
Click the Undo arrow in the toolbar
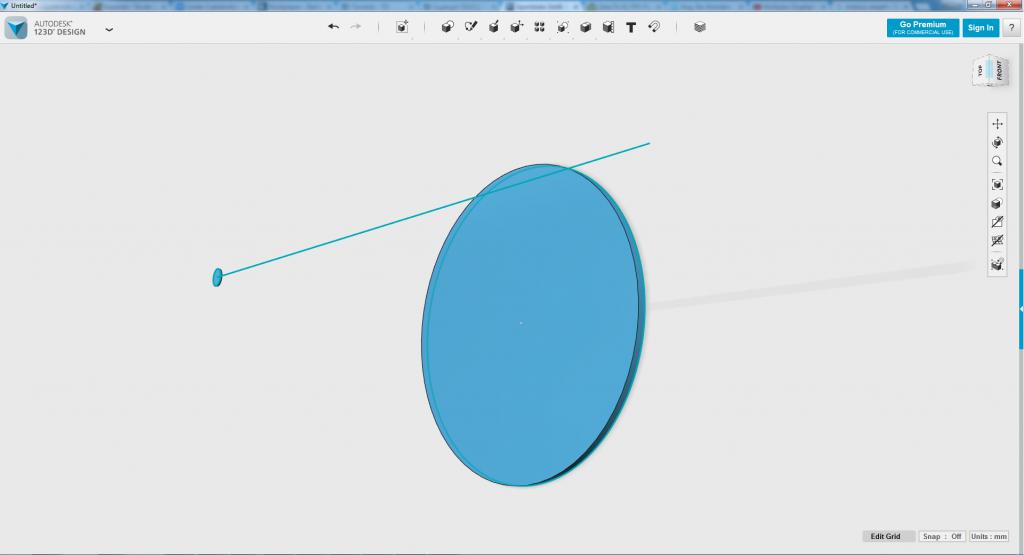[x=333, y=27]
